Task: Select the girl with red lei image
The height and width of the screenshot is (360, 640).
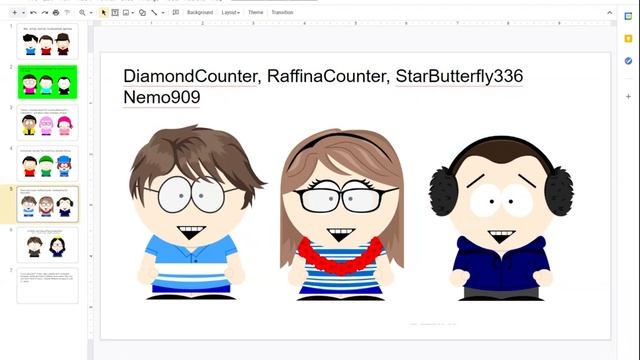Action: (x=342, y=214)
